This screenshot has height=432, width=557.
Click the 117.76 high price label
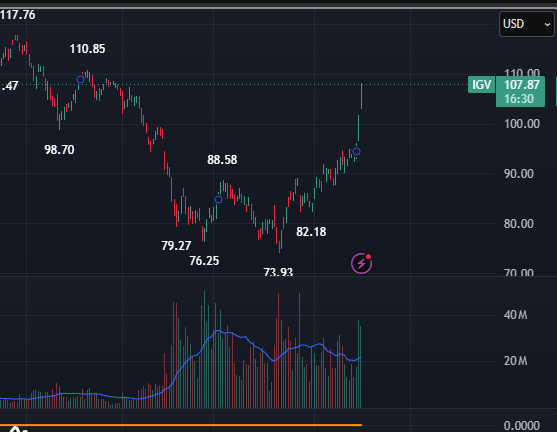[x=18, y=15]
